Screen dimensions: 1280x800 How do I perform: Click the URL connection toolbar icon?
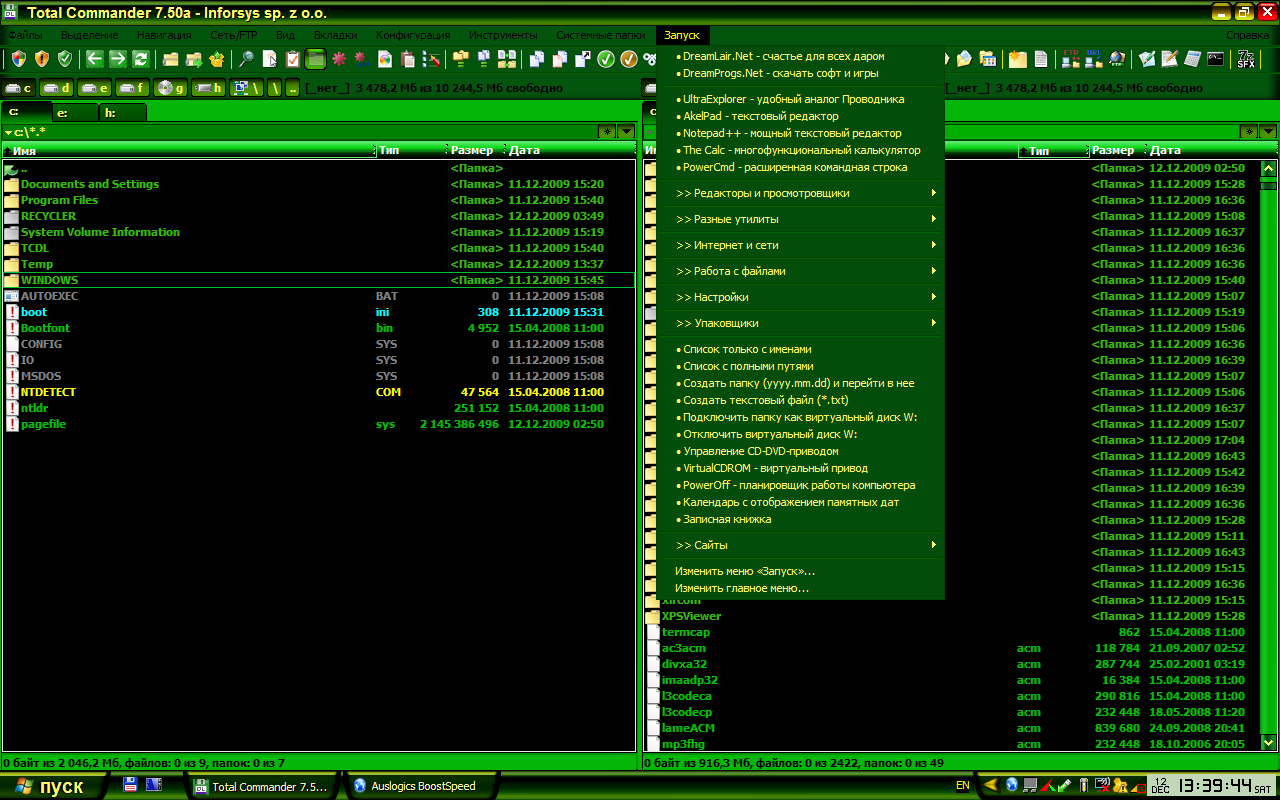tap(1093, 59)
